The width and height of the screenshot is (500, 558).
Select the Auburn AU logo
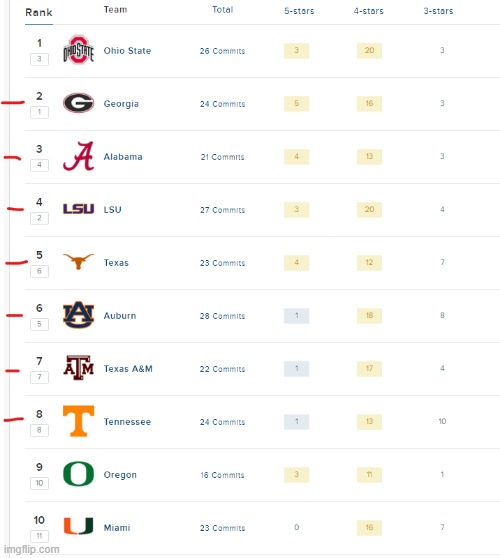click(x=78, y=315)
